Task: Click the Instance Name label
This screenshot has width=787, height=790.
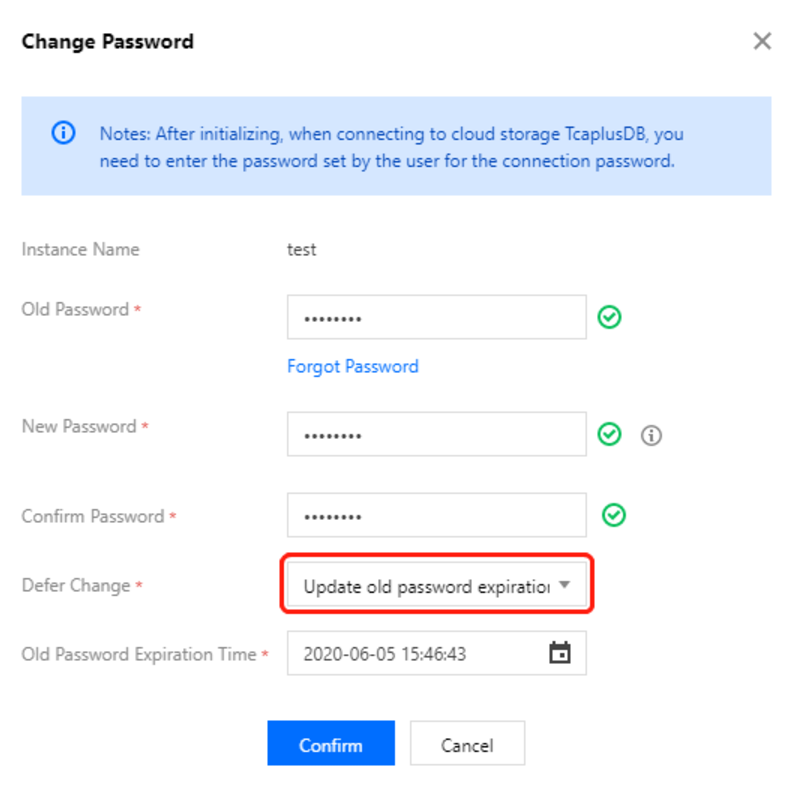Action: [x=81, y=250]
